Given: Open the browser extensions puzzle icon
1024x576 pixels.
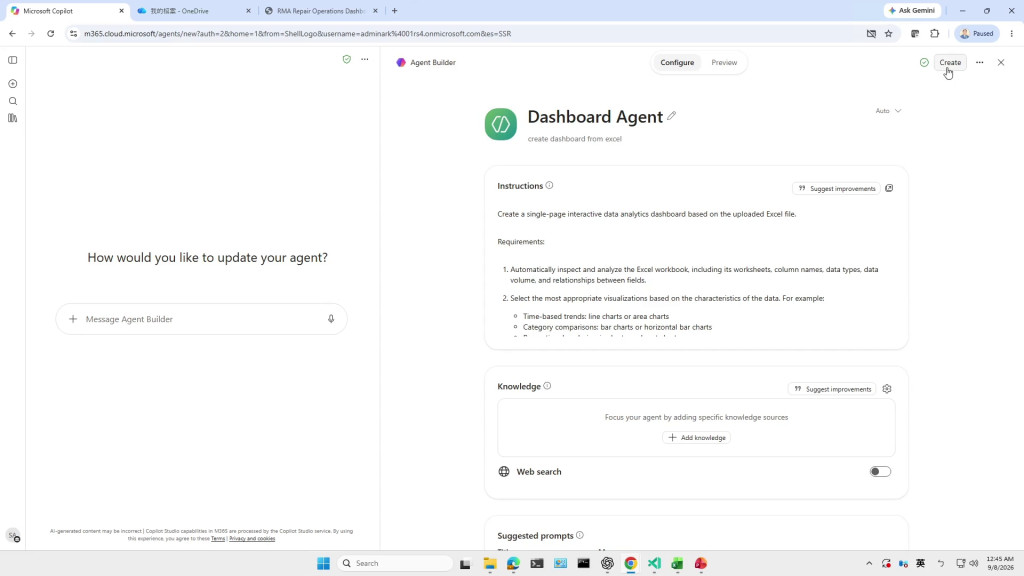Looking at the screenshot, I should (x=935, y=33).
